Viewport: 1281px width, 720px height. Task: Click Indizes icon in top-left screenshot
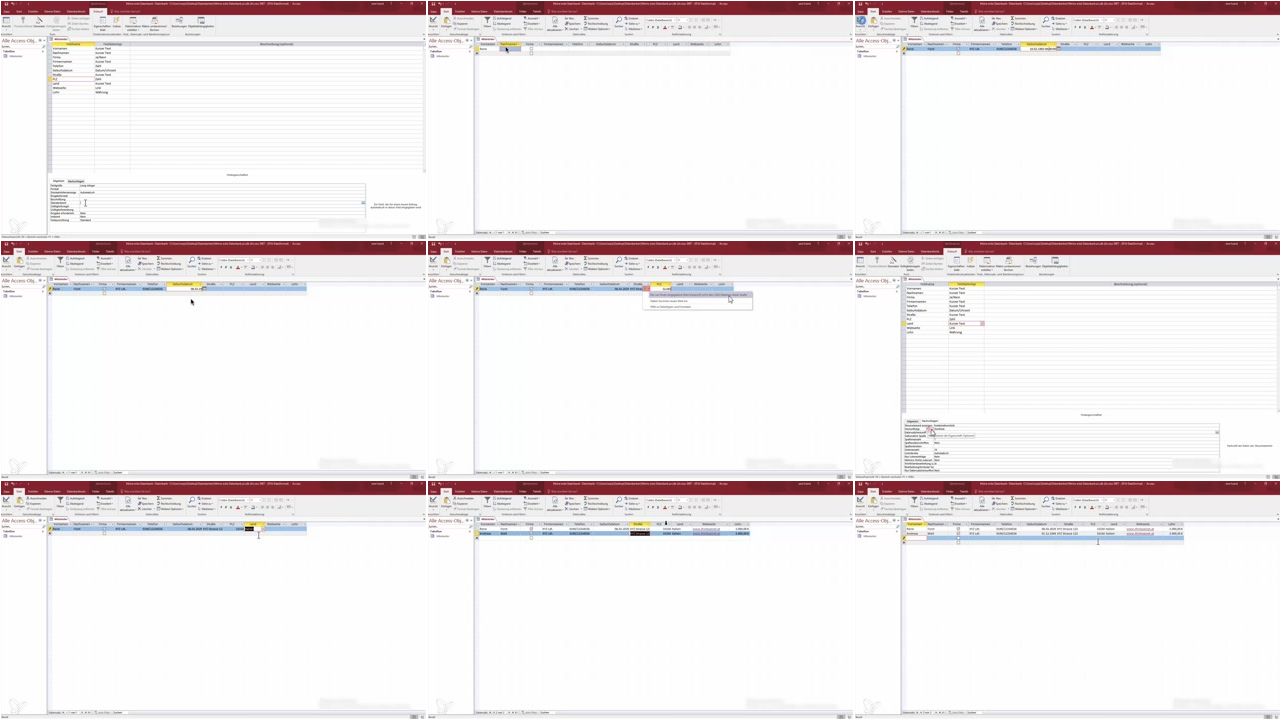[x=117, y=23]
